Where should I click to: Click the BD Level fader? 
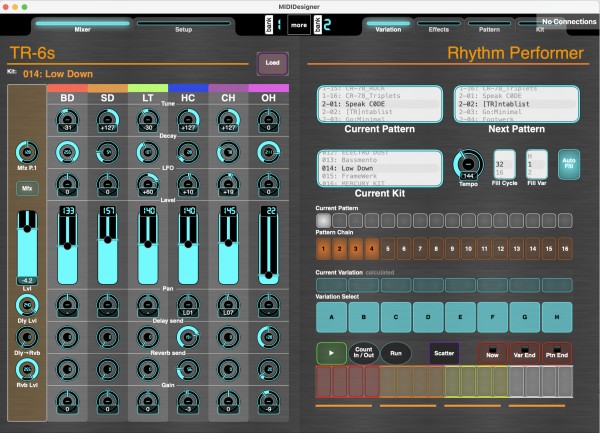point(67,245)
